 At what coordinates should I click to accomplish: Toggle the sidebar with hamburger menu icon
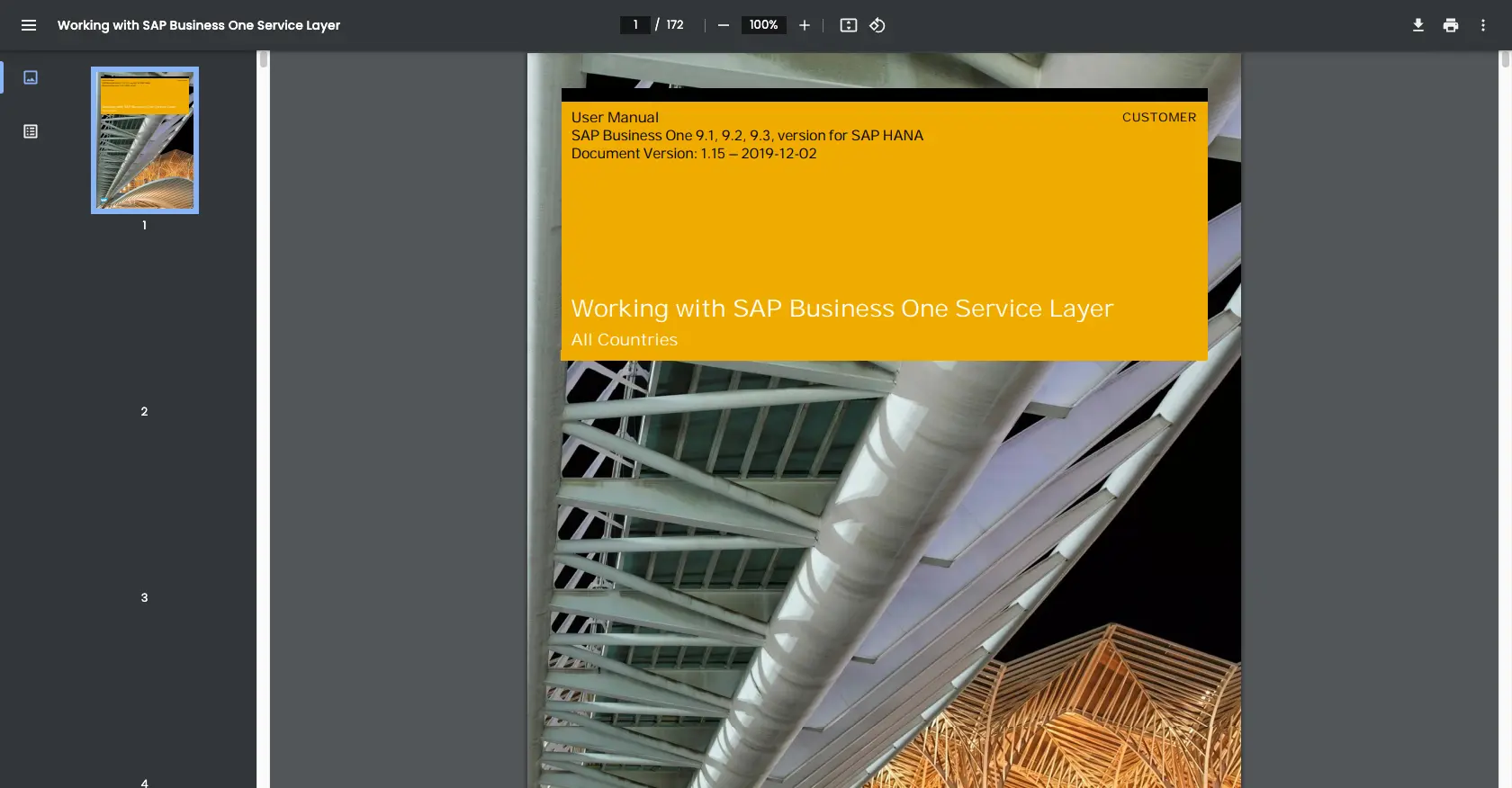click(29, 25)
